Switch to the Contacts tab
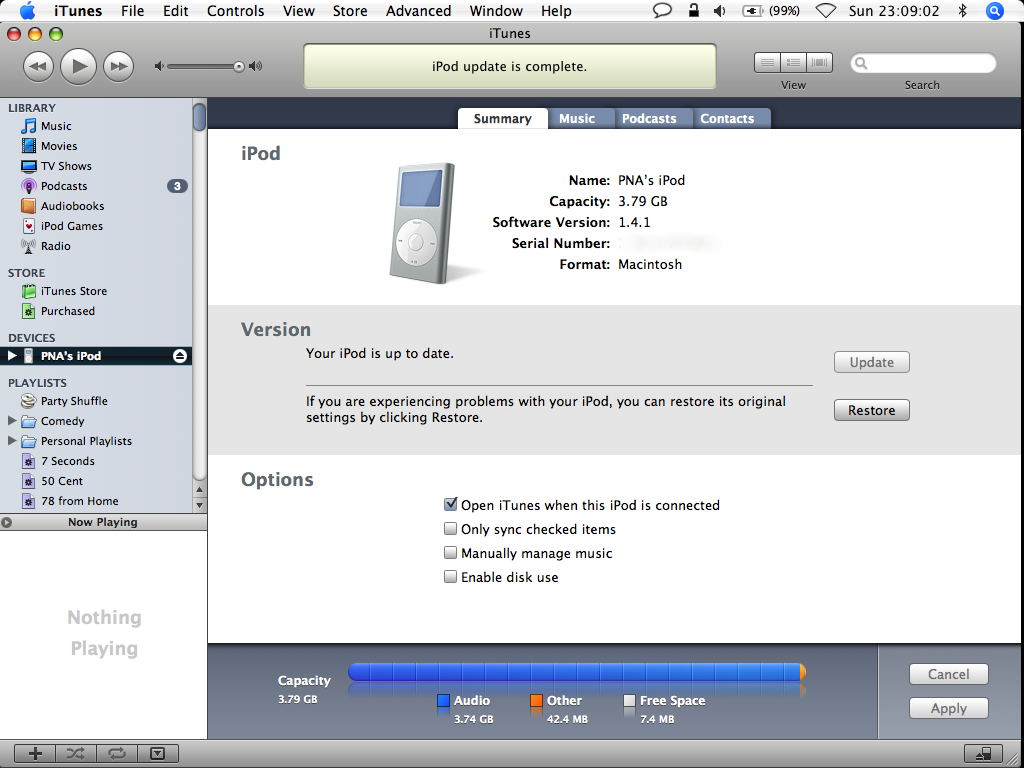Viewport: 1024px width, 768px height. [x=727, y=118]
